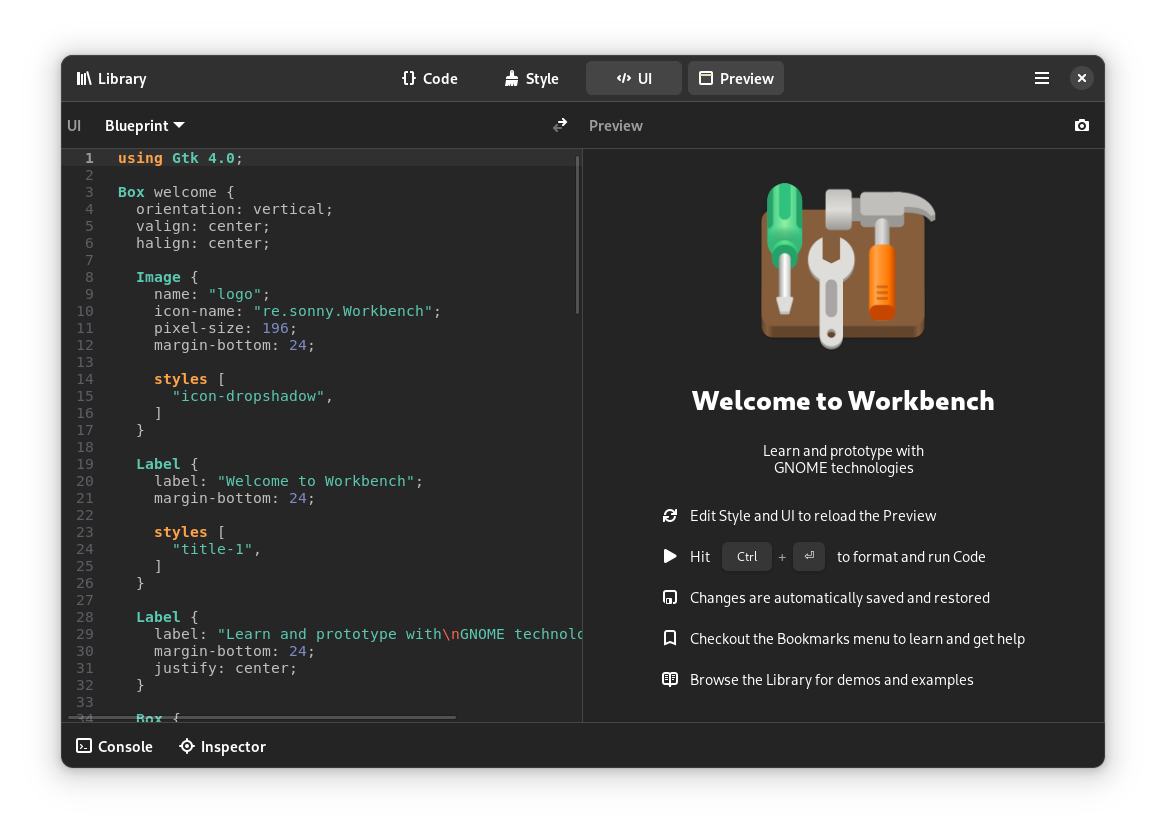Click the reload Preview icon next to first tip
The height and width of the screenshot is (835, 1166).
pyautogui.click(x=669, y=515)
